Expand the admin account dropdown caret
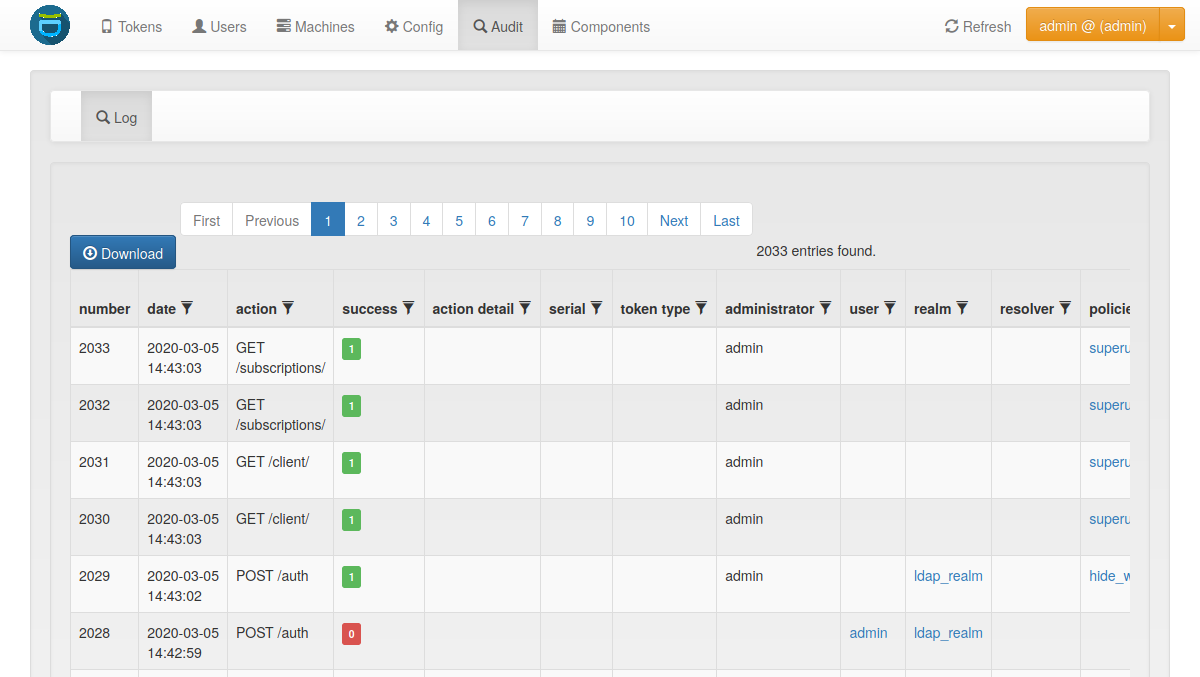The image size is (1200, 677). tap(1172, 26)
